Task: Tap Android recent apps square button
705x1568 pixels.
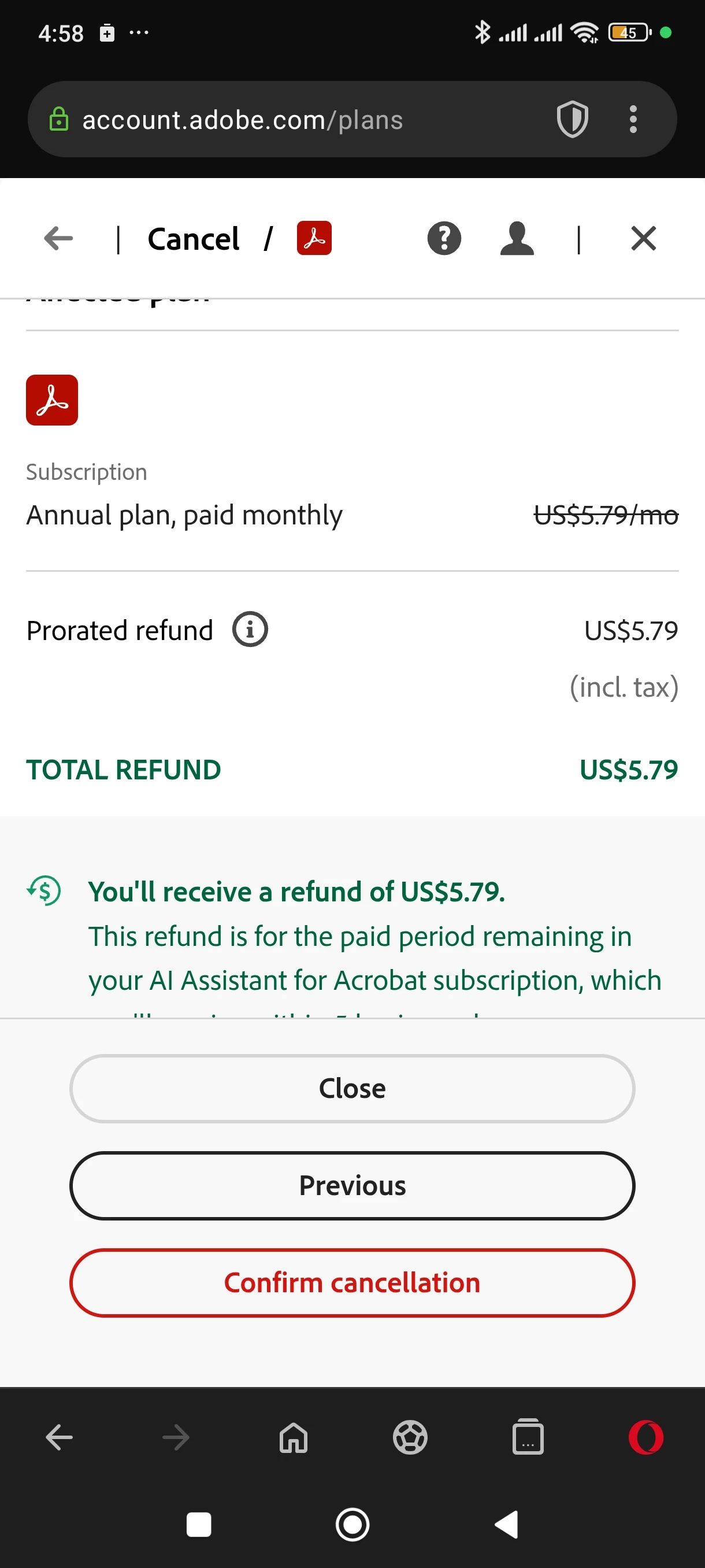Action: 199,1525
